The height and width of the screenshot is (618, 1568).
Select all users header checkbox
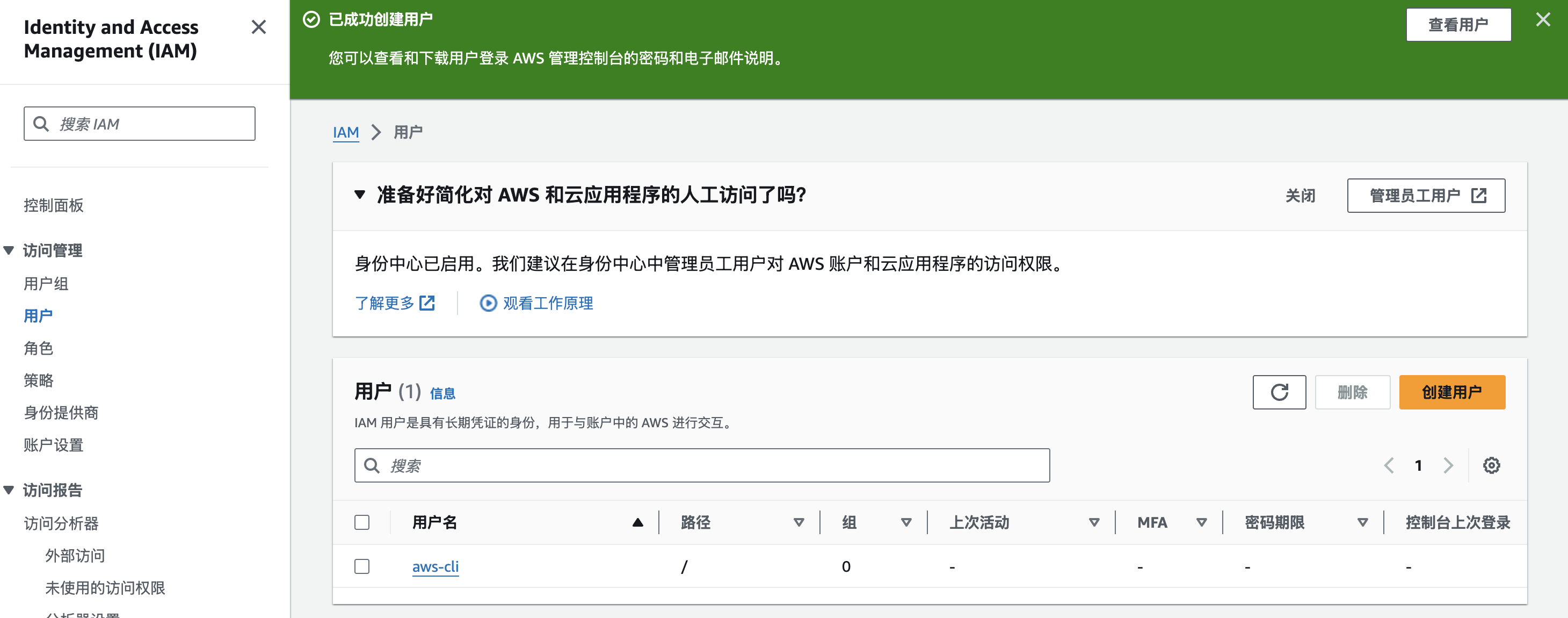(362, 522)
